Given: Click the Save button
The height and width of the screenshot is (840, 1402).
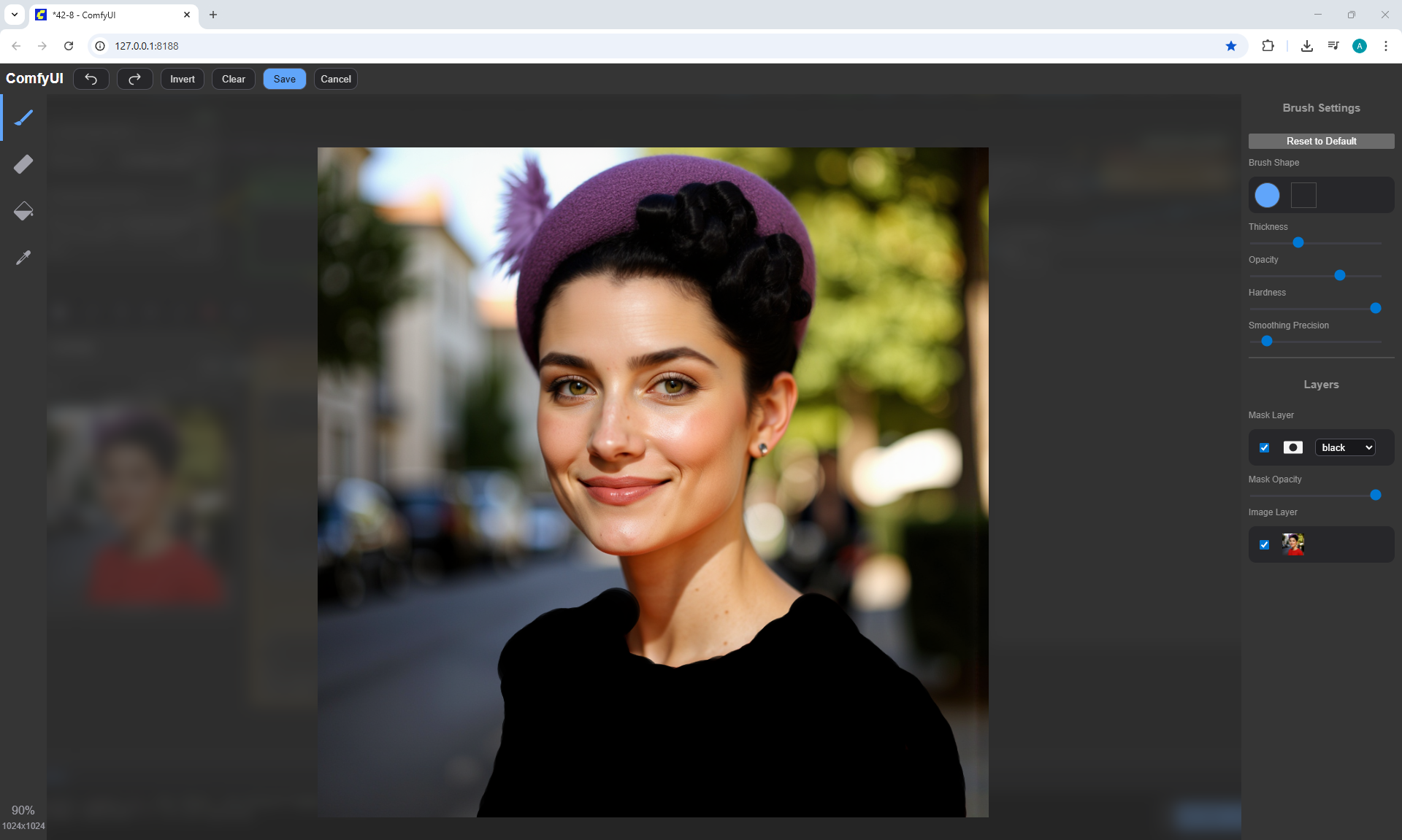Looking at the screenshot, I should [x=284, y=79].
